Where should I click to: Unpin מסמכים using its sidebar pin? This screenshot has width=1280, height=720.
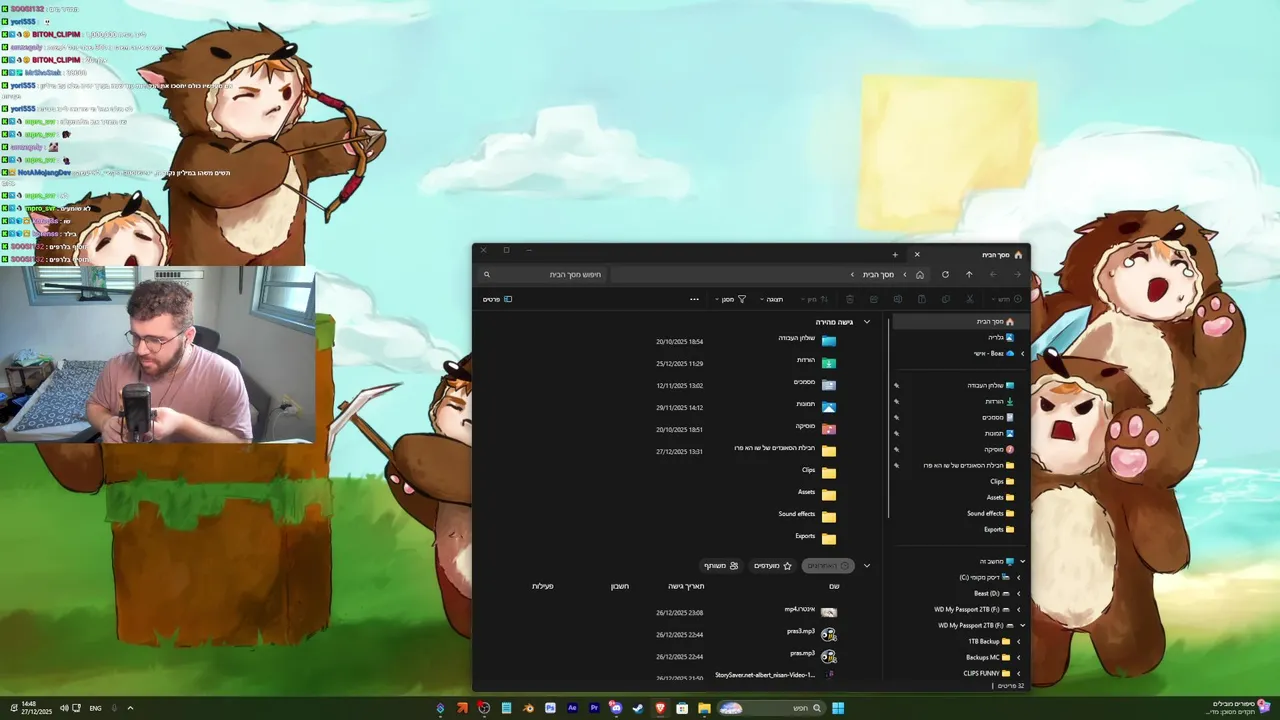tap(896, 417)
